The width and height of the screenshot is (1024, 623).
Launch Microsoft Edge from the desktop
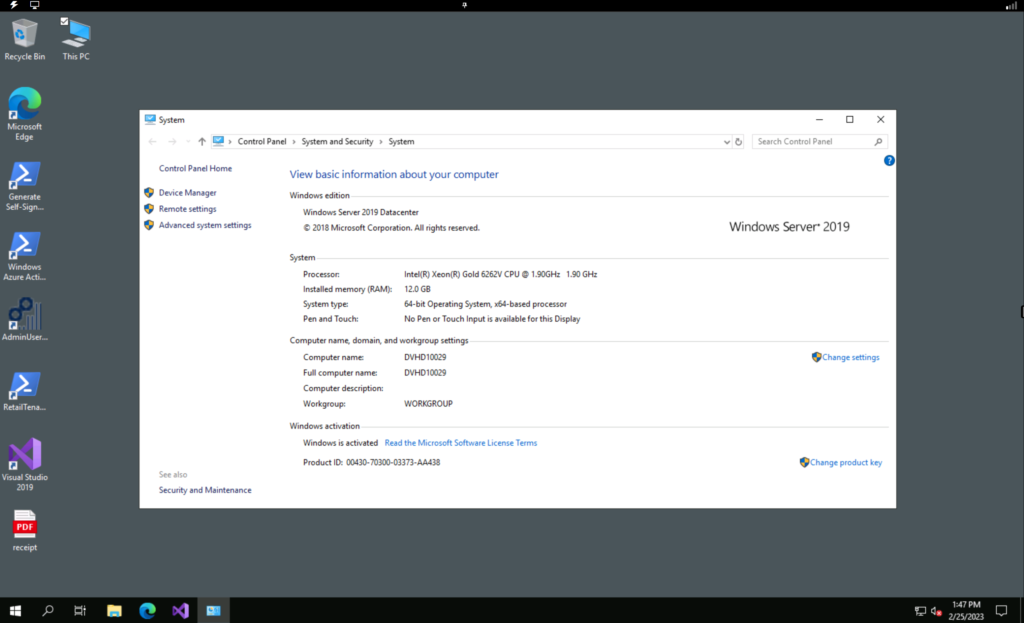tap(25, 114)
